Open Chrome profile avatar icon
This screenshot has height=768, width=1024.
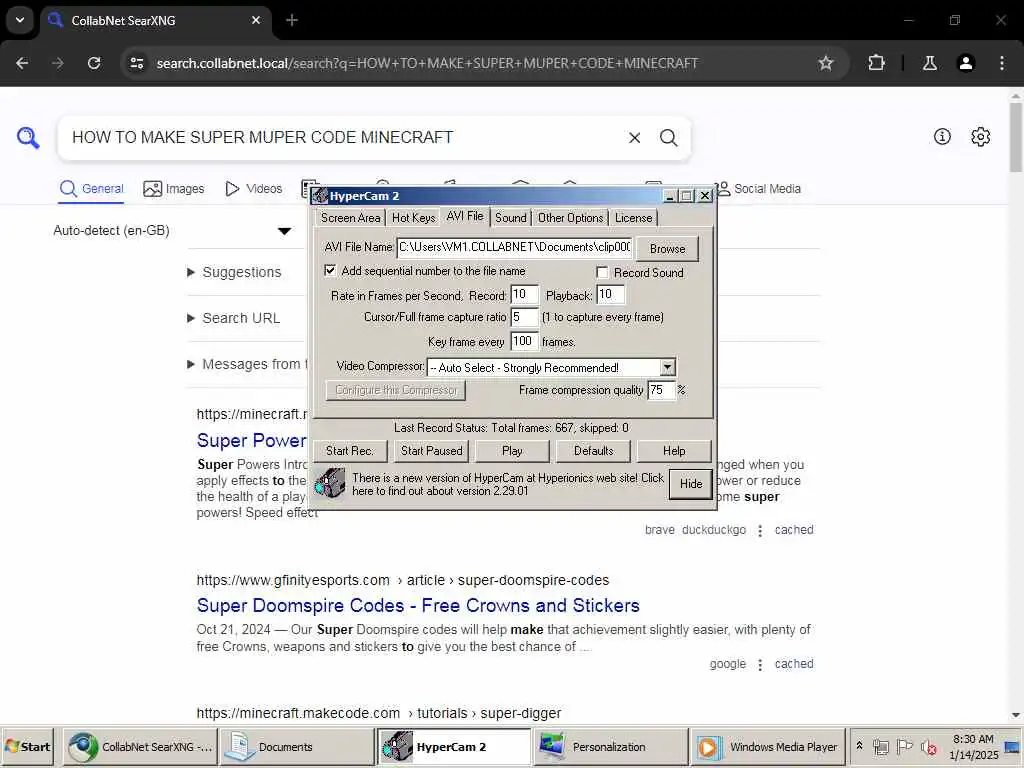[965, 63]
